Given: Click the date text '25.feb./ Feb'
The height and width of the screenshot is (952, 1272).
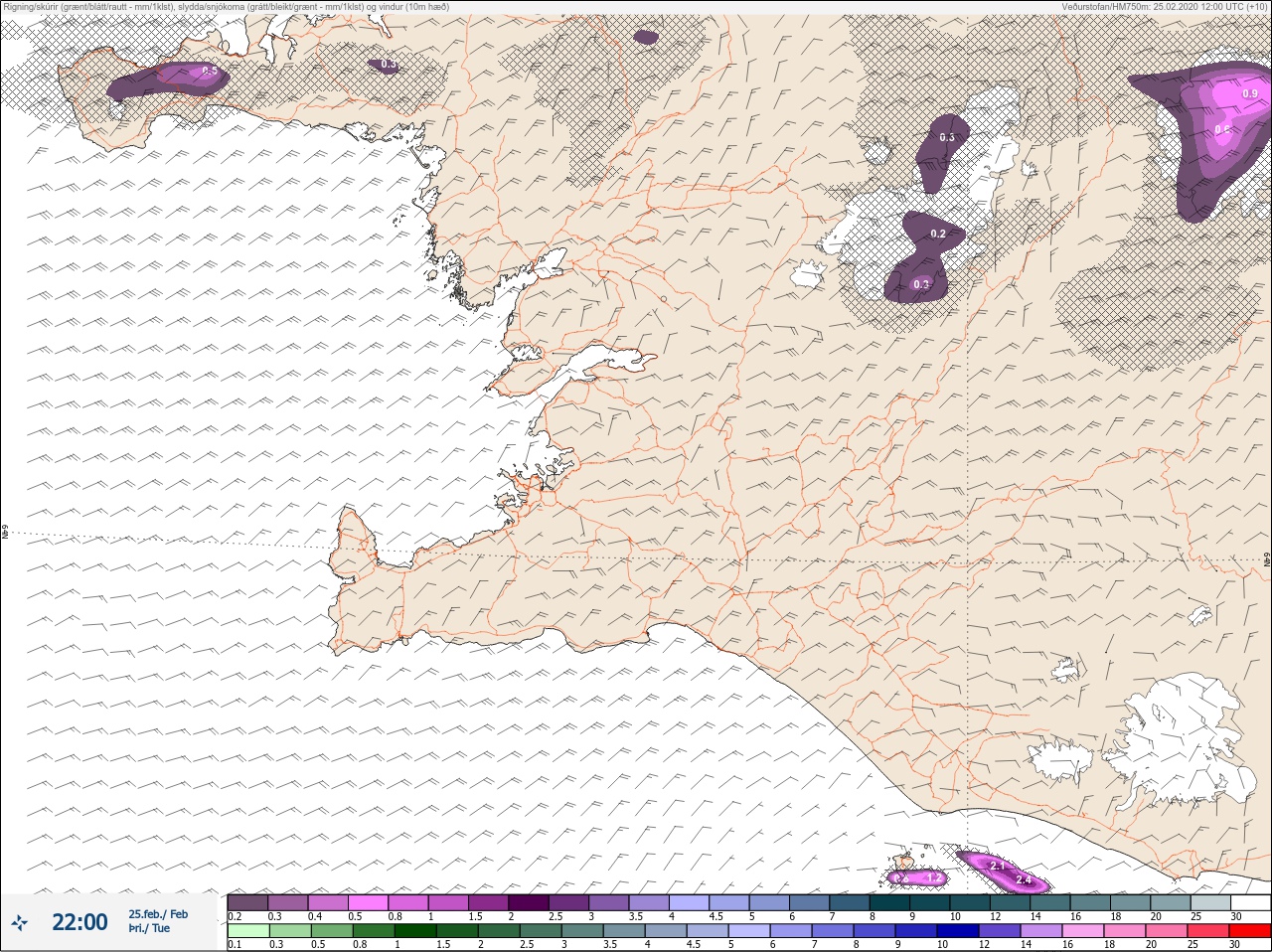Looking at the screenshot, I should tap(157, 914).
